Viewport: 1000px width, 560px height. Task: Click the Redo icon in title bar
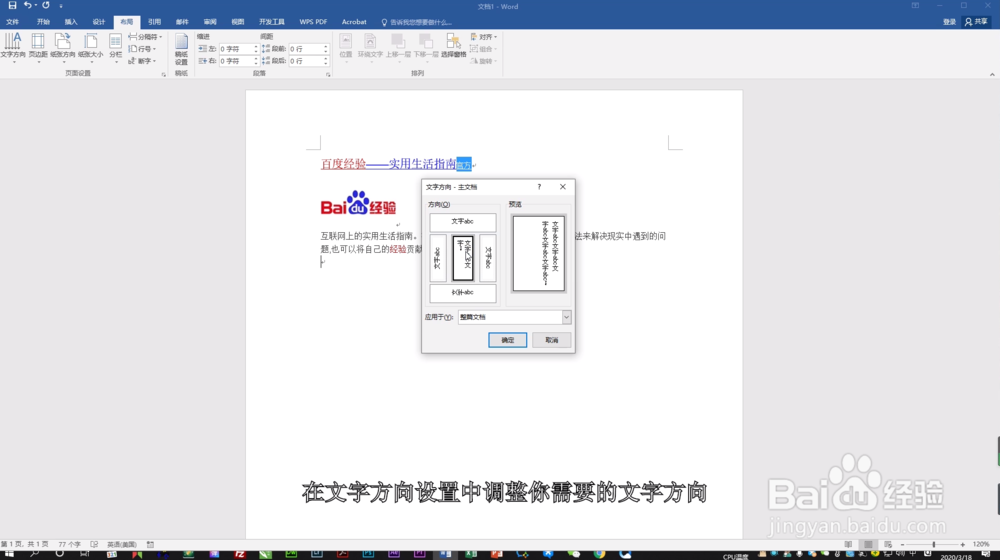pyautogui.click(x=46, y=5)
